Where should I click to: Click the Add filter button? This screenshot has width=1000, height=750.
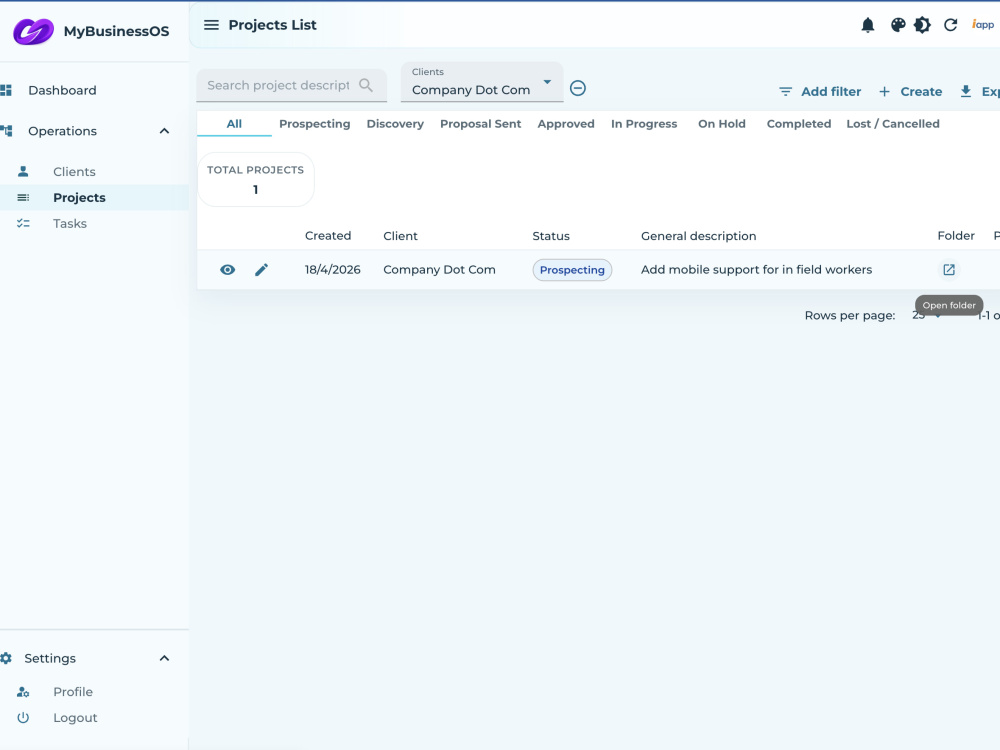(x=820, y=91)
